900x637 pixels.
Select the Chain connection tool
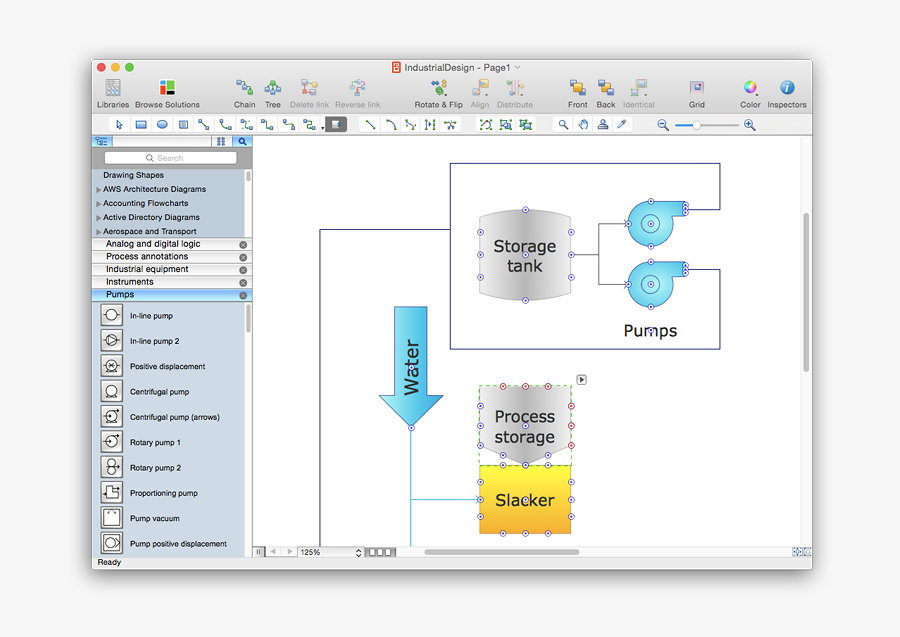tap(244, 90)
